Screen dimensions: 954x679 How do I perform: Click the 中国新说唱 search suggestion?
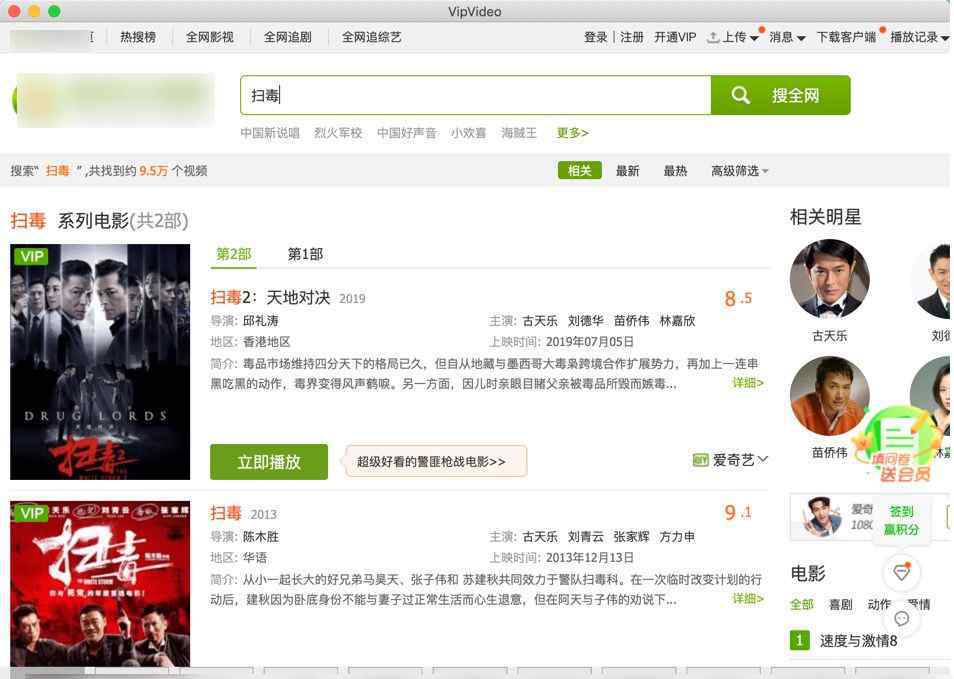coord(270,133)
